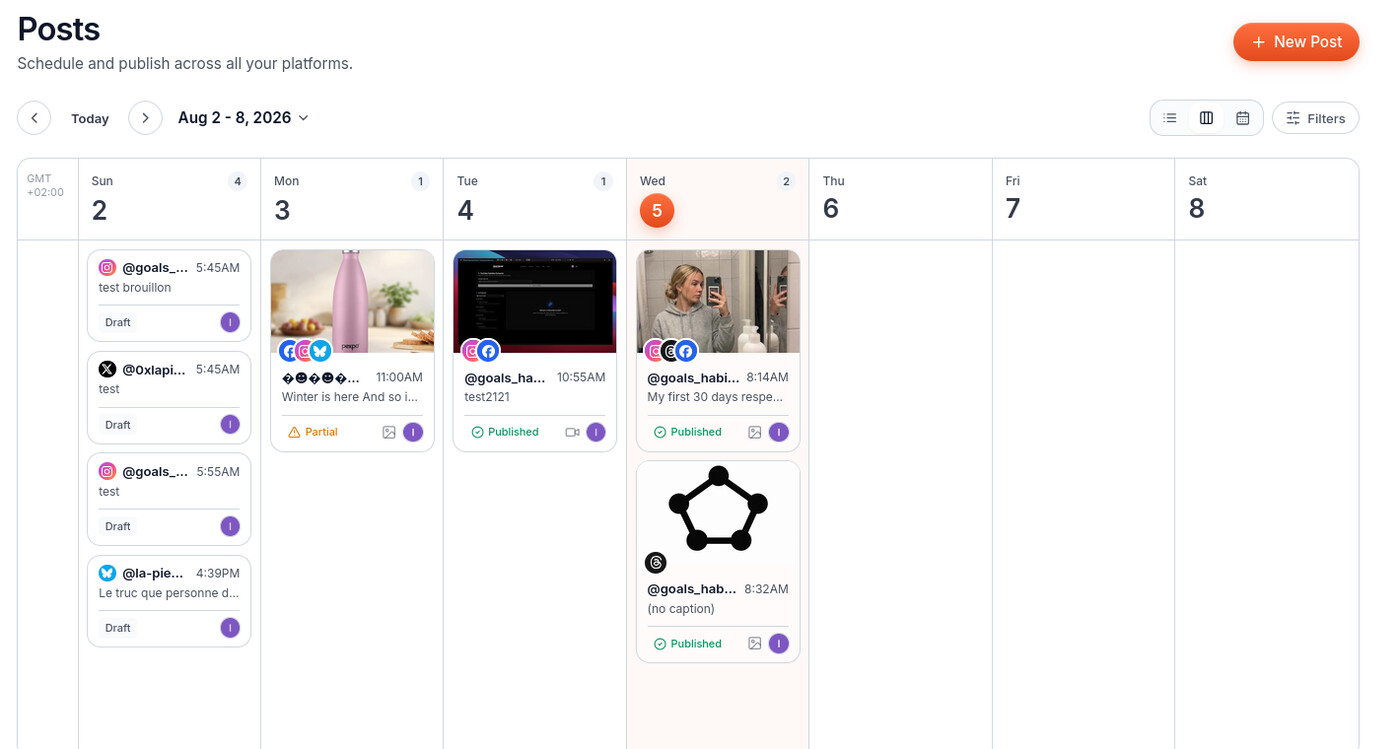Click Draft badge on 4:39PM post
Screen dimensions: 1400x749
click(118, 628)
